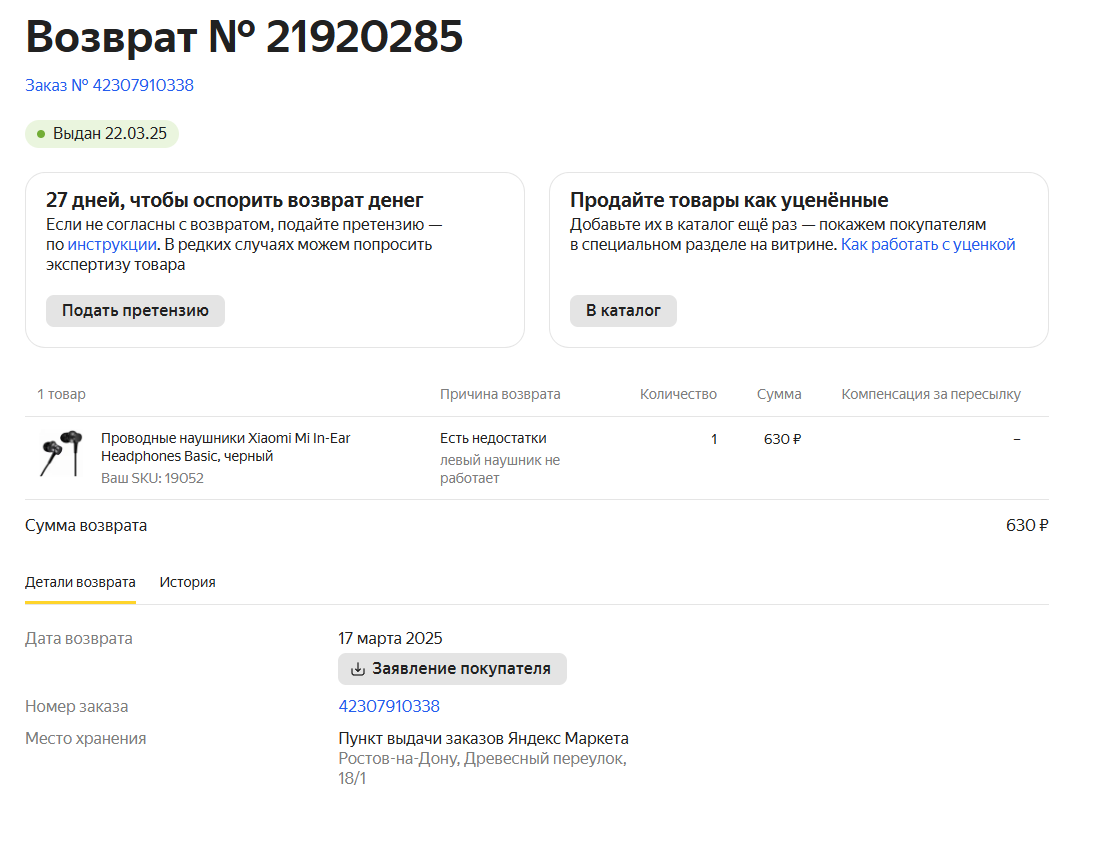
Task: Click the 1 товар label
Action: [62, 394]
